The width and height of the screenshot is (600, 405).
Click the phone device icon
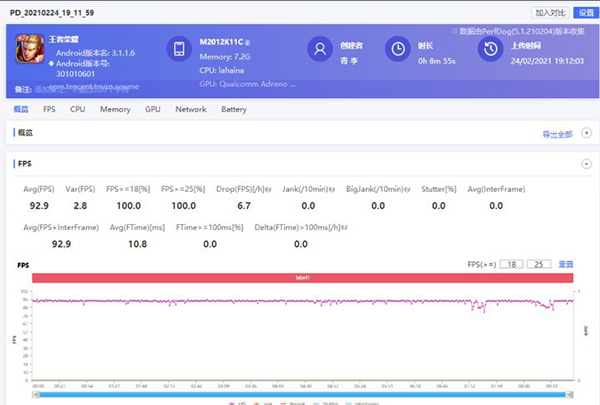point(180,49)
